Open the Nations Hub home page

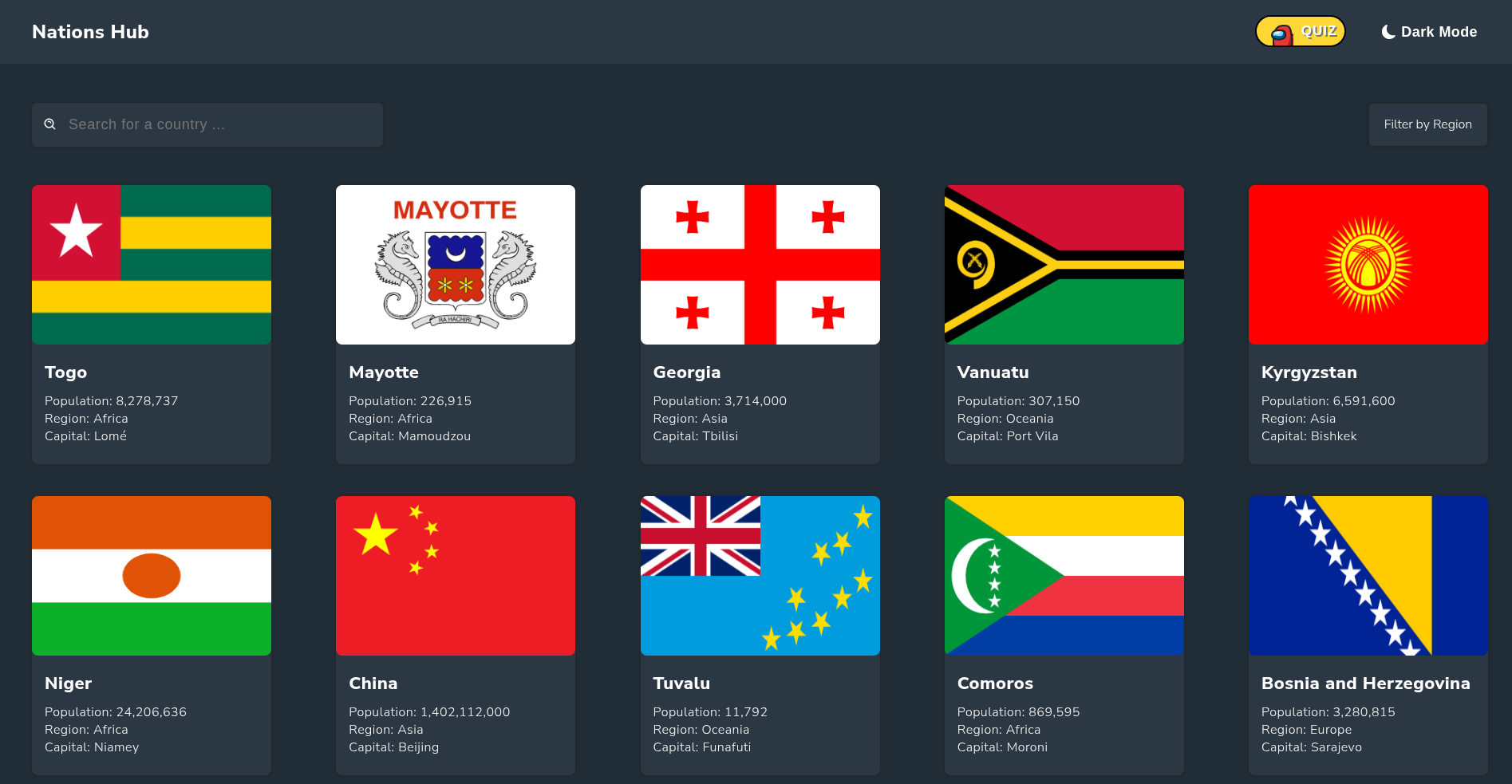tap(90, 32)
